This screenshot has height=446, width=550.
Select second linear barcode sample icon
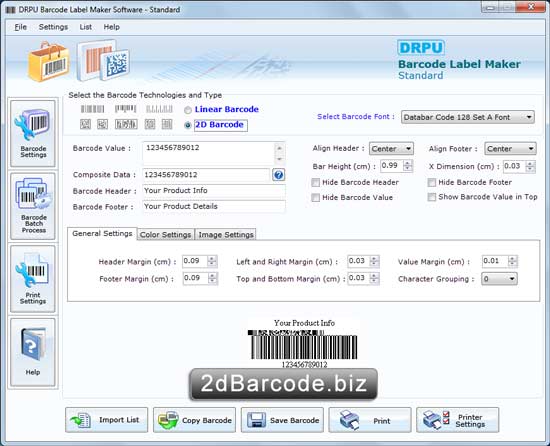coord(125,109)
